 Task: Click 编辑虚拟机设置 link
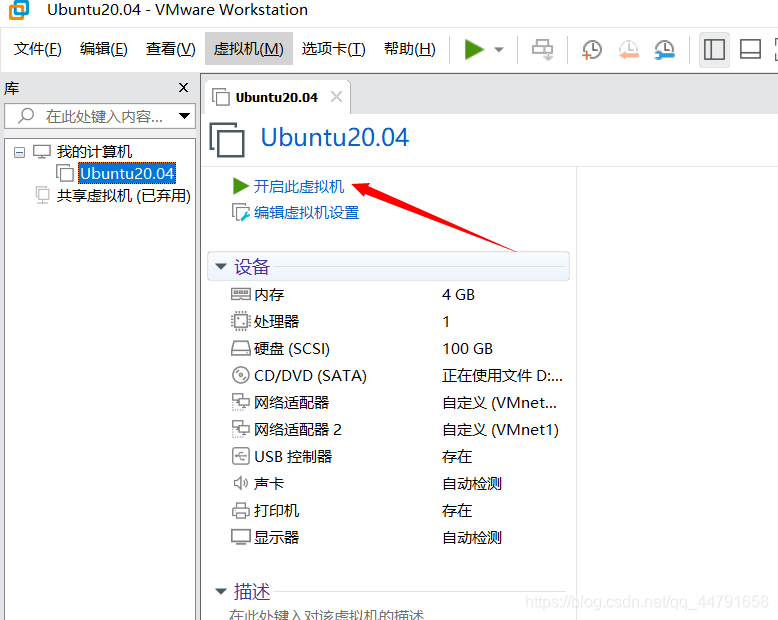coord(306,213)
